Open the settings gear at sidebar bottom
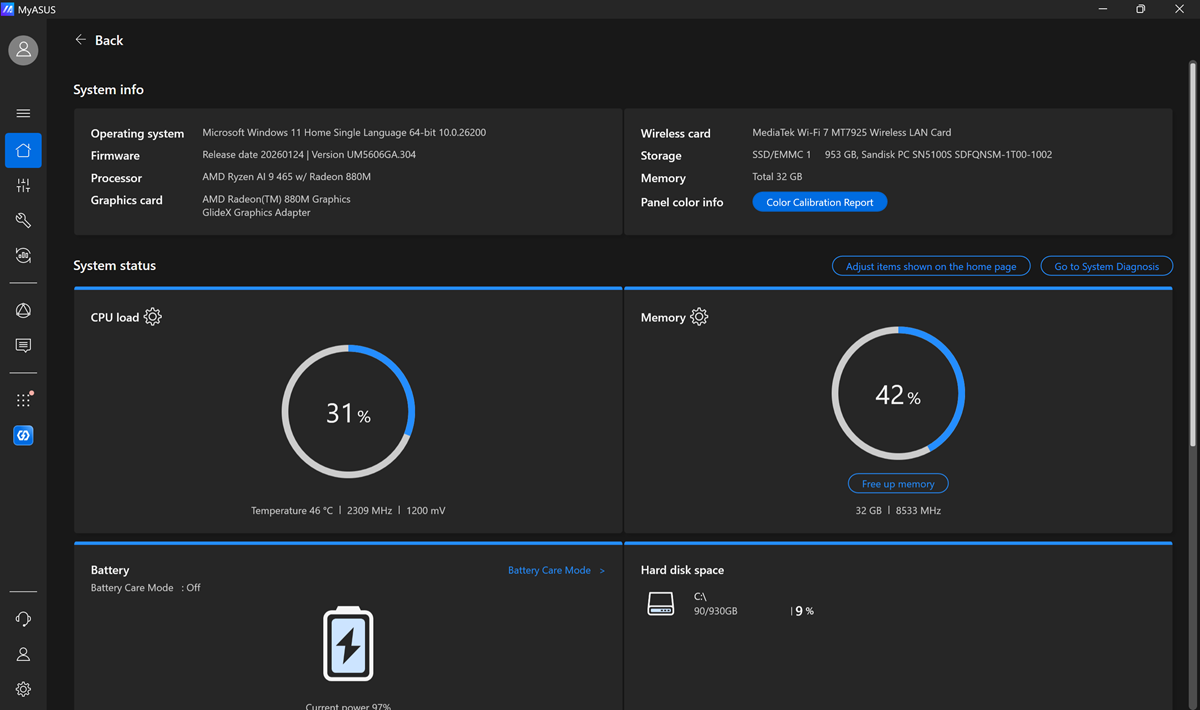This screenshot has height=710, width=1200. (x=23, y=690)
